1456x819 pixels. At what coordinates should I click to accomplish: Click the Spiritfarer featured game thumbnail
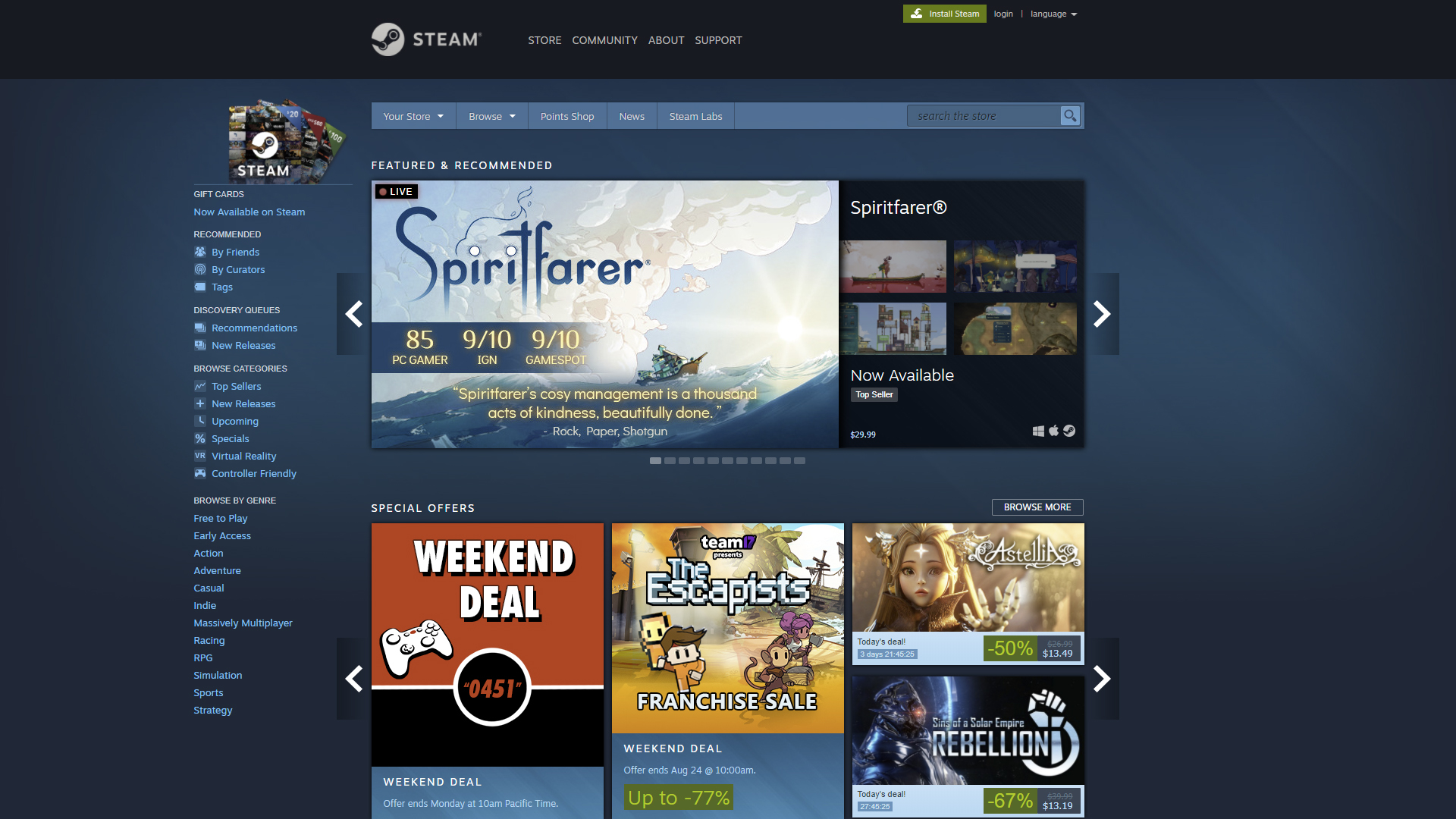605,315
